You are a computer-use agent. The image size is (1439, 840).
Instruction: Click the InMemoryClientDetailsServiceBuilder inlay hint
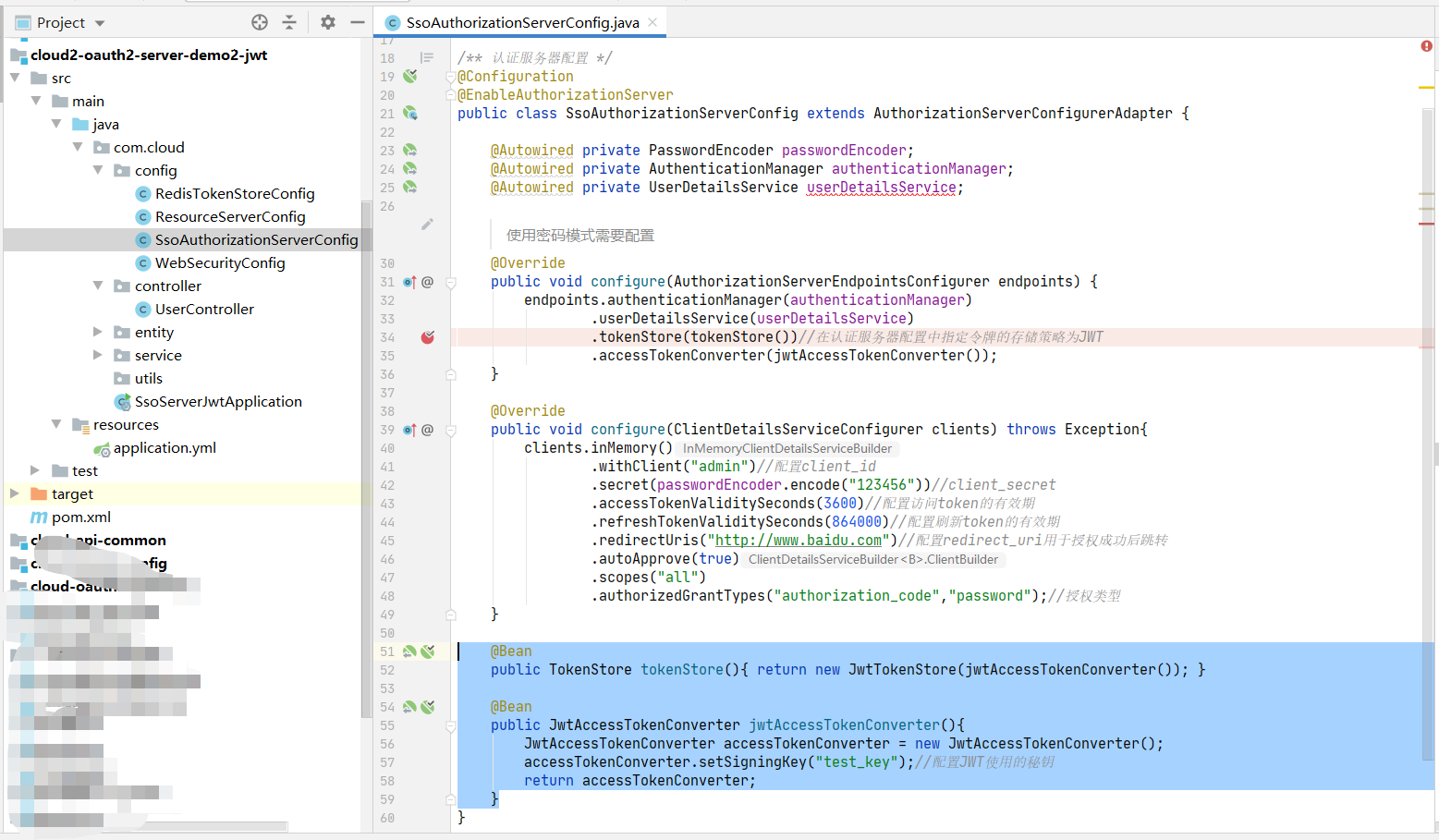(787, 448)
